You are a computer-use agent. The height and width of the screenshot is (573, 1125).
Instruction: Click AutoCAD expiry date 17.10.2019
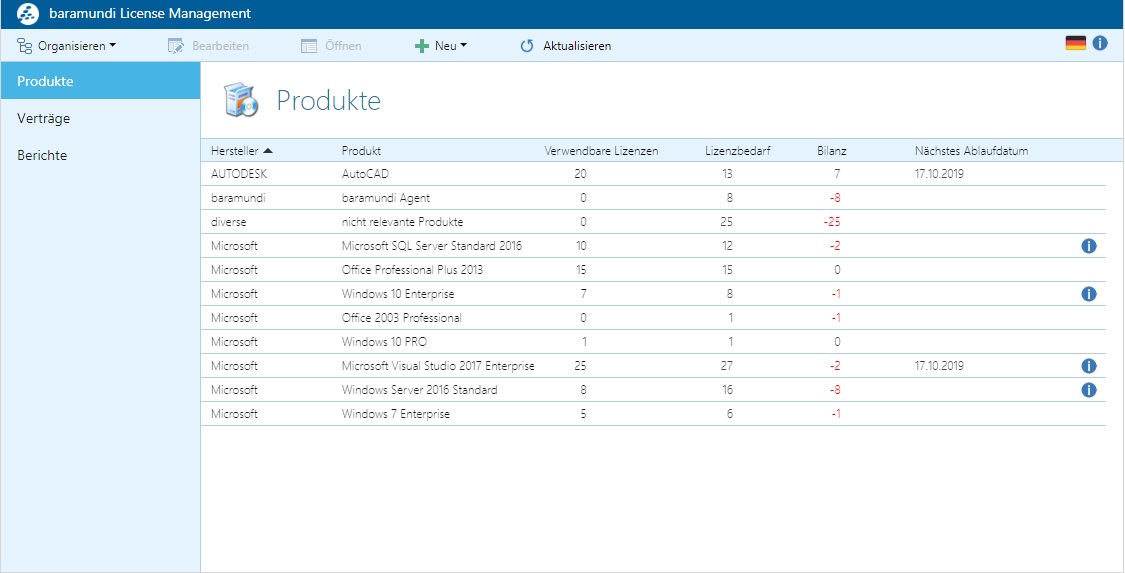point(939,174)
